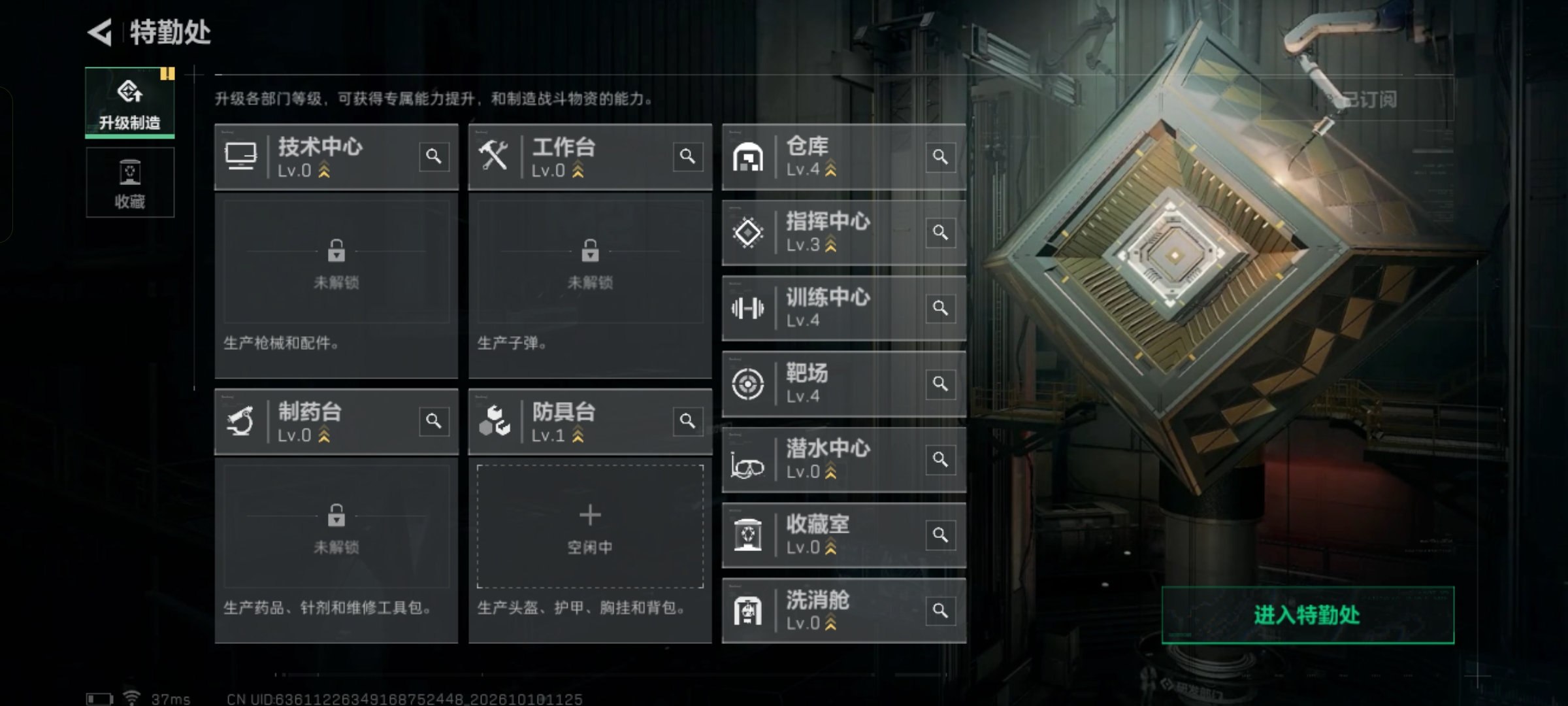Click the 训练中心 dumbbell icon

(x=747, y=308)
